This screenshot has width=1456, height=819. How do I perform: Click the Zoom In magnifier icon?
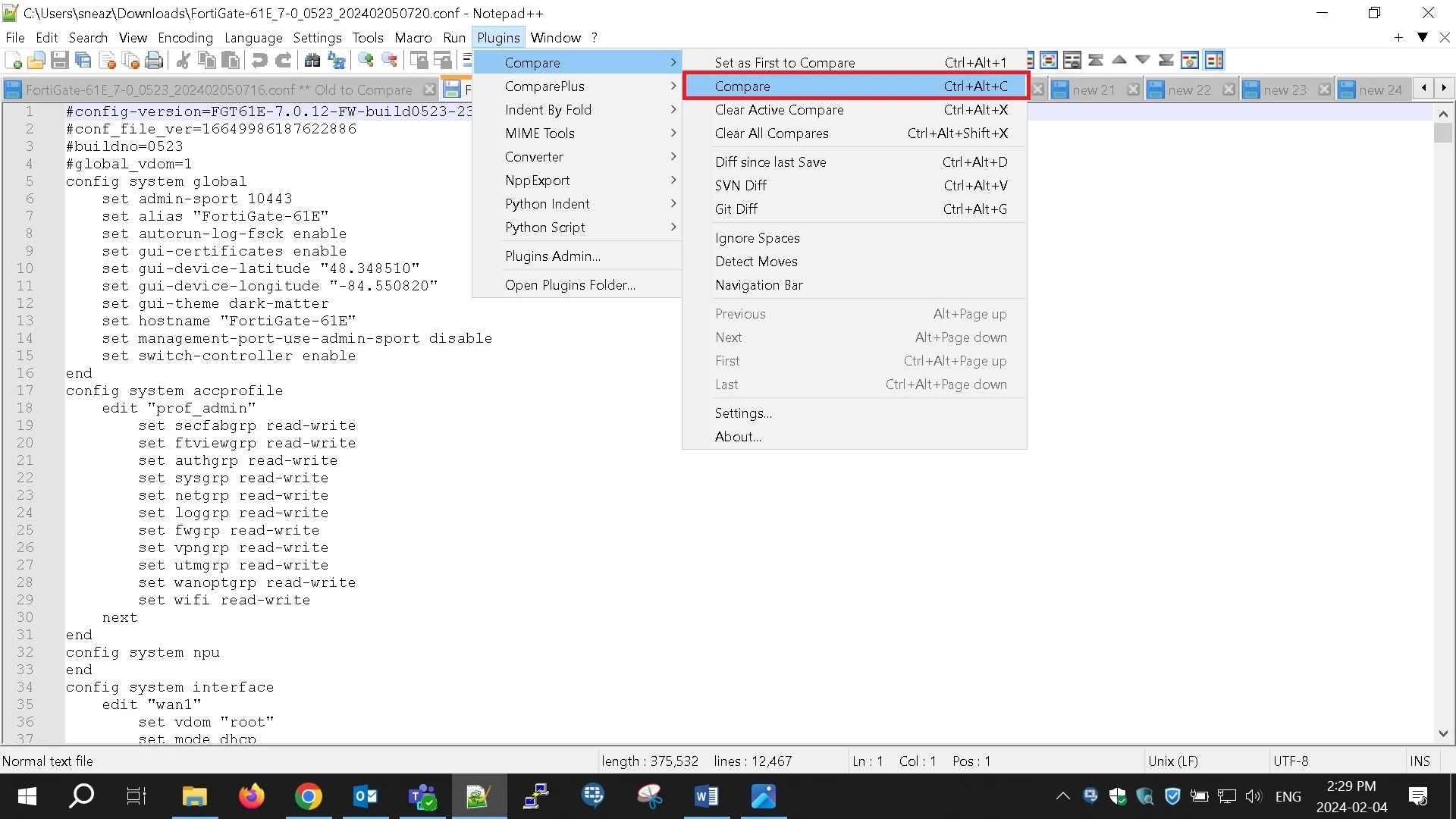(x=366, y=61)
